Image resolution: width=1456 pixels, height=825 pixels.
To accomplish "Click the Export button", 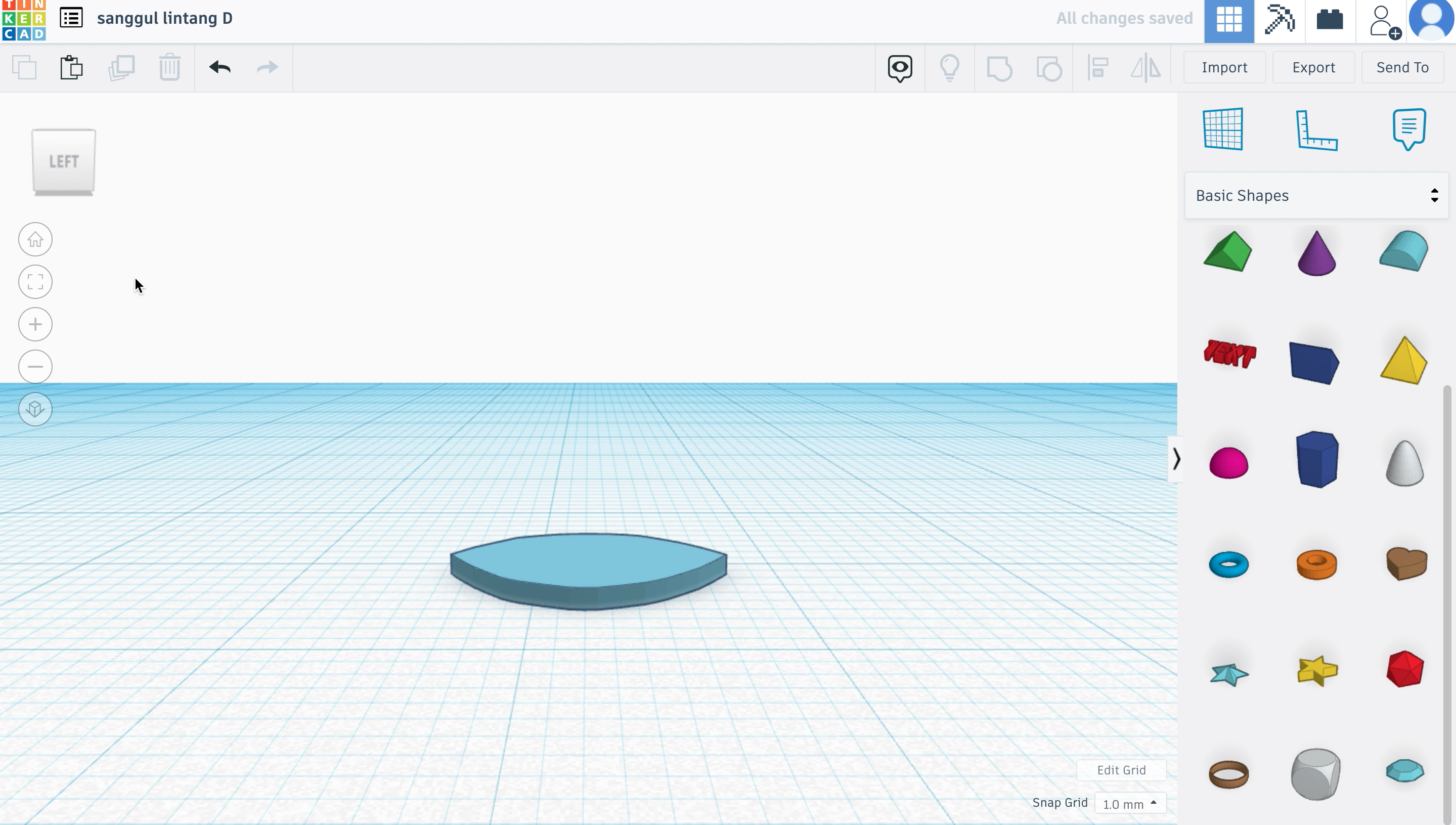I will [x=1313, y=67].
